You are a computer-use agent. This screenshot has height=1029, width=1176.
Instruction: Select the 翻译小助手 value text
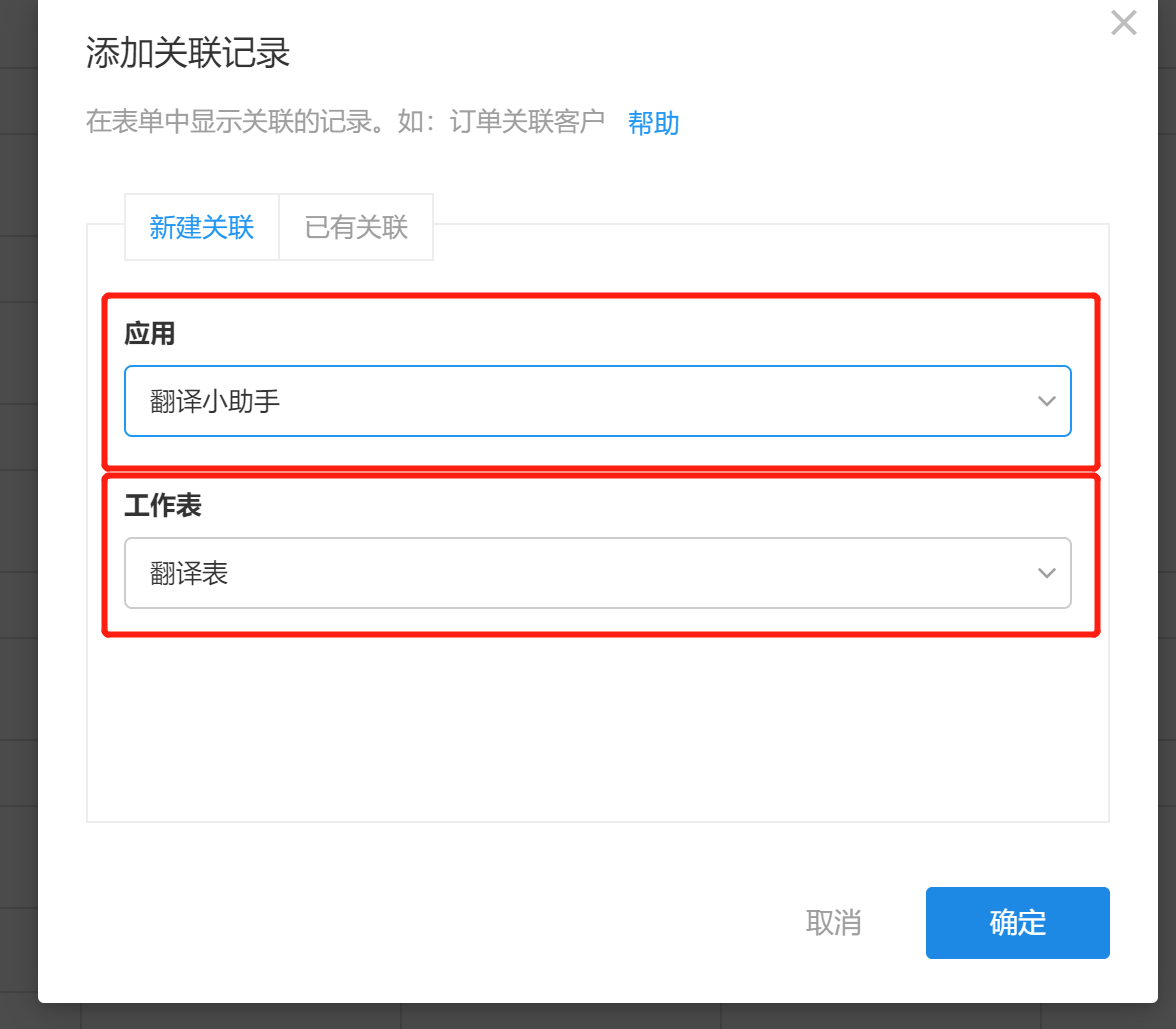(x=215, y=402)
